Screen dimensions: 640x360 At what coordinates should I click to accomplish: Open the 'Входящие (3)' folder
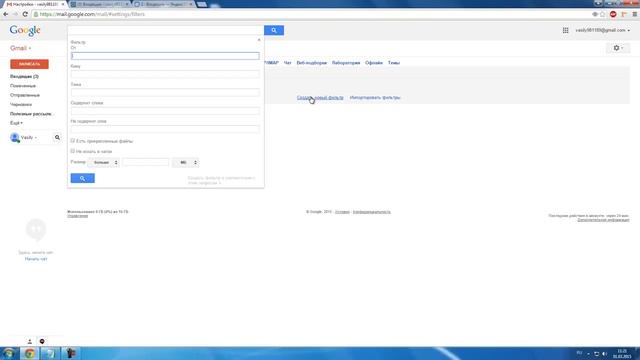coord(24,76)
